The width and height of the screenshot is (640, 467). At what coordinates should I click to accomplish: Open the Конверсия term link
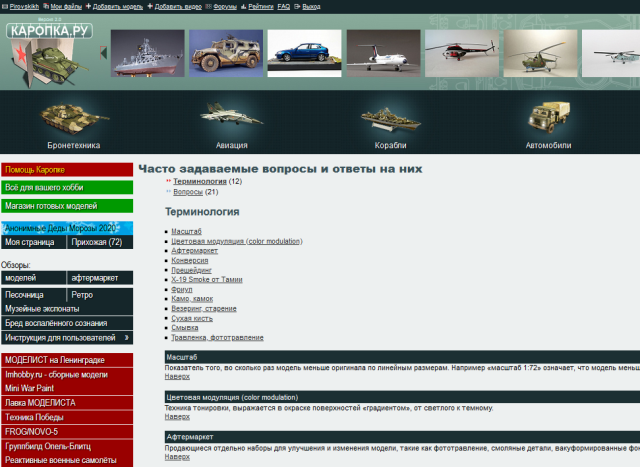click(190, 260)
